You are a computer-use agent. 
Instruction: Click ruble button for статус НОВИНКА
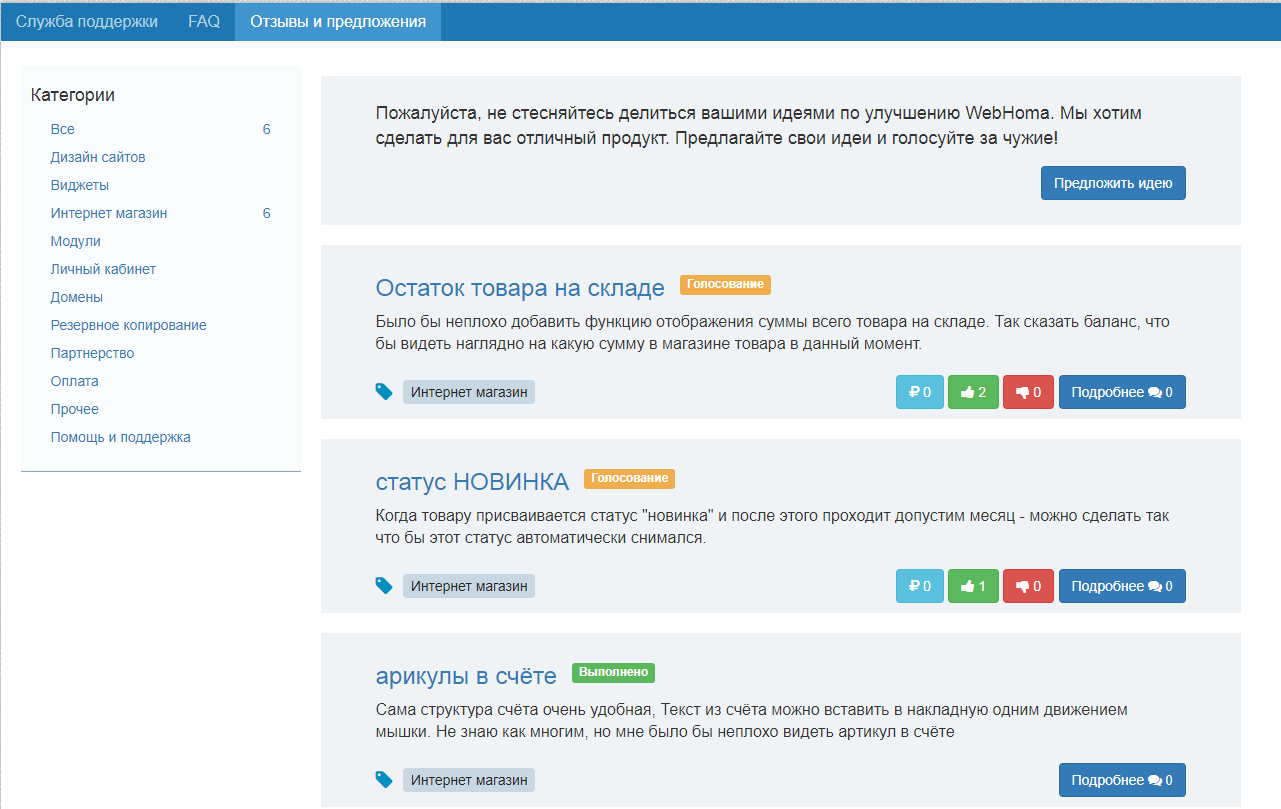coord(920,586)
